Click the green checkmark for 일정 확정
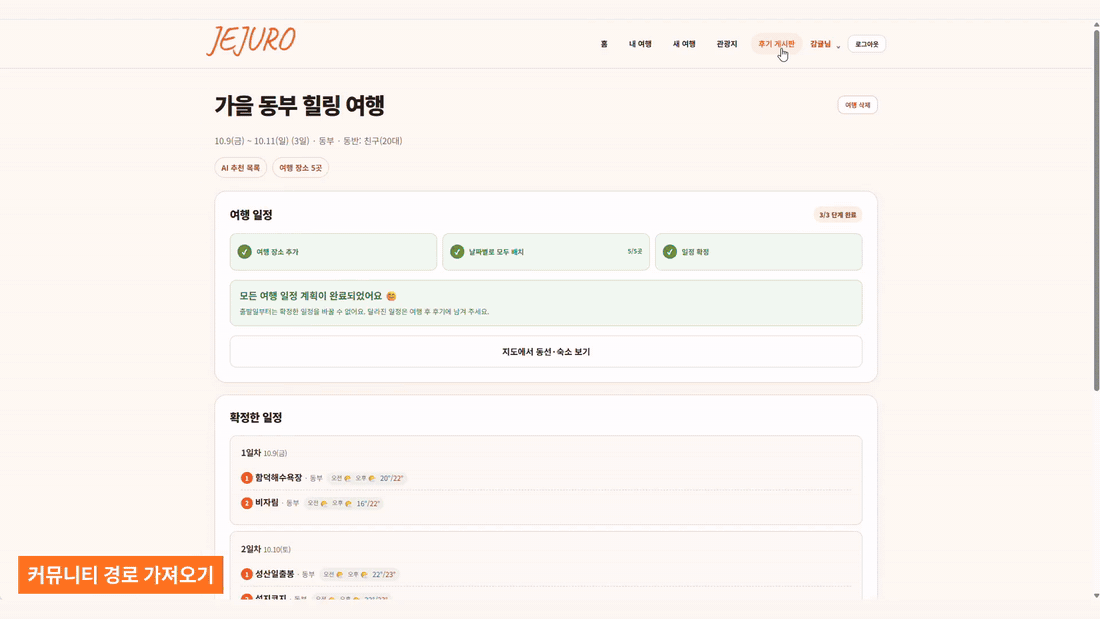This screenshot has width=1100, height=619. click(x=670, y=252)
